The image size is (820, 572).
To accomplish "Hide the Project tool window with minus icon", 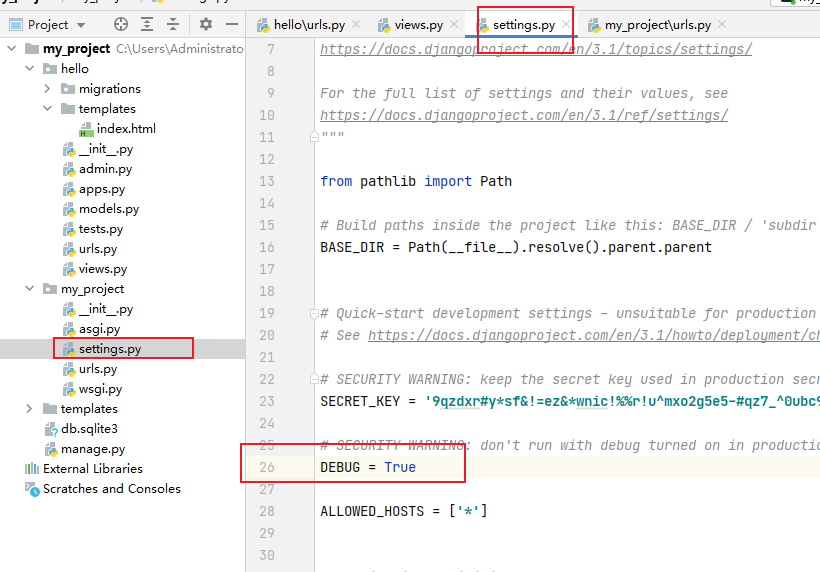I will [x=232, y=24].
